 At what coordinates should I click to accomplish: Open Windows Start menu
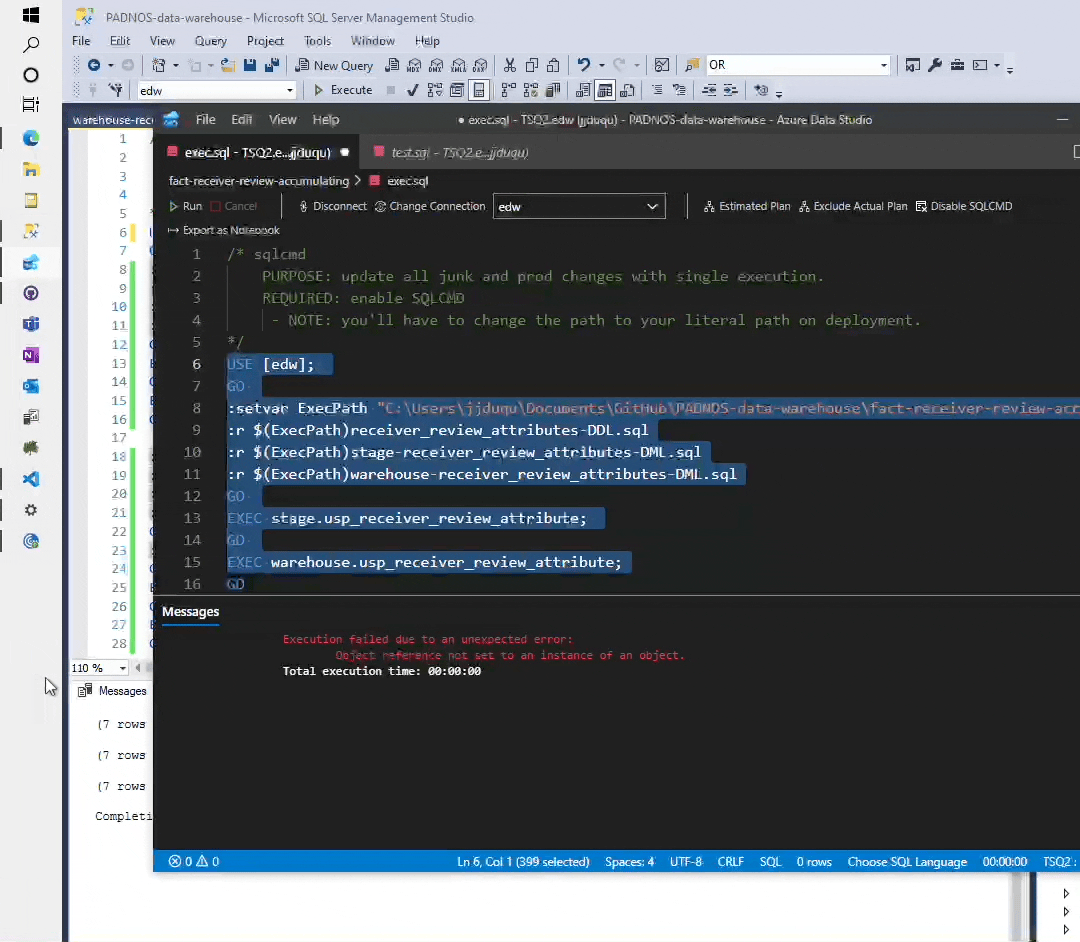click(x=31, y=15)
